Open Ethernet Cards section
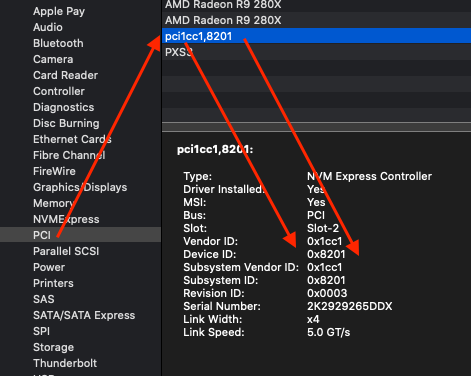Screen dimensions: 471x376 coord(72,139)
